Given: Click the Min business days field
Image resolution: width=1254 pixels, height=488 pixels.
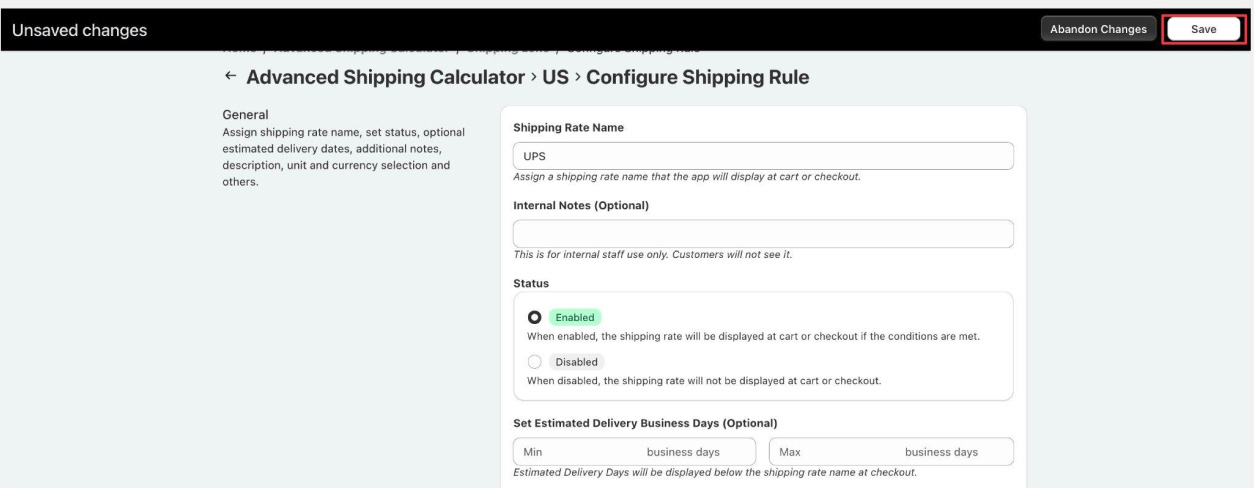Looking at the screenshot, I should pyautogui.click(x=635, y=452).
